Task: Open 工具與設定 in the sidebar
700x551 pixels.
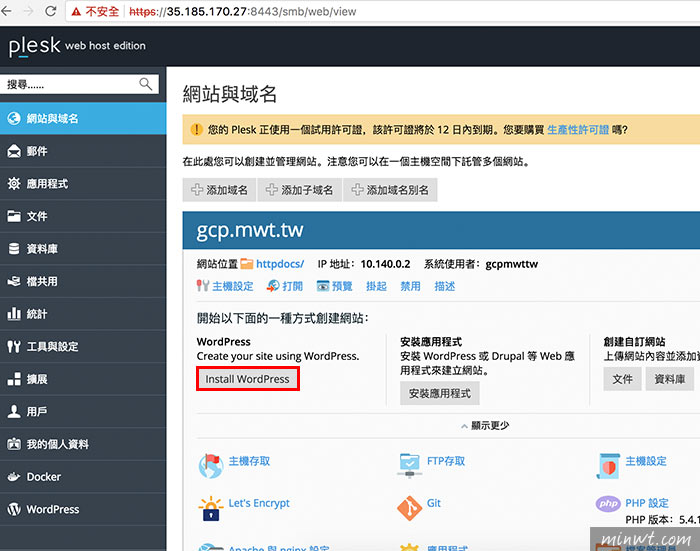Action: (x=83, y=346)
